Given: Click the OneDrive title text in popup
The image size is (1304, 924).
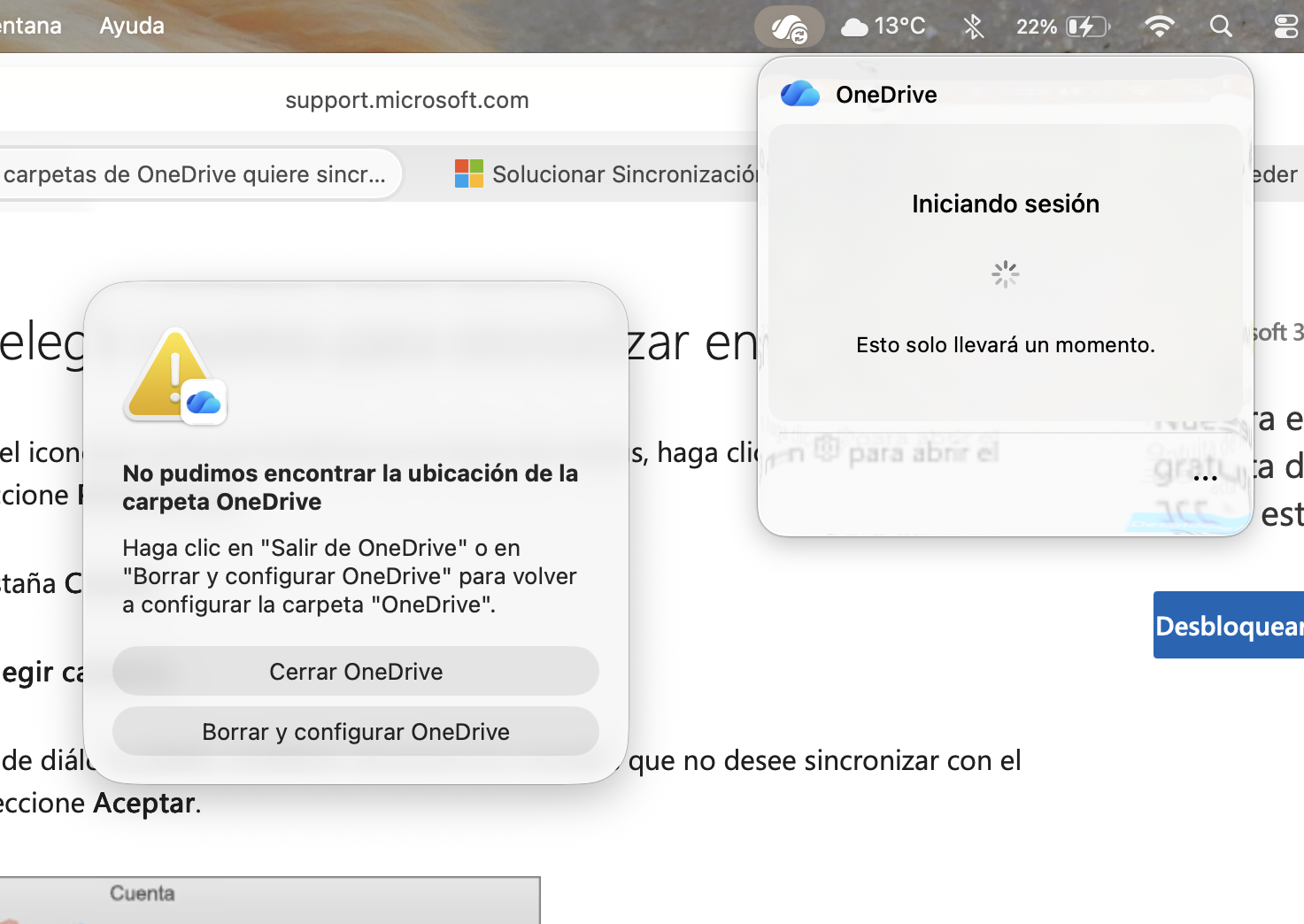Looking at the screenshot, I should pos(886,95).
